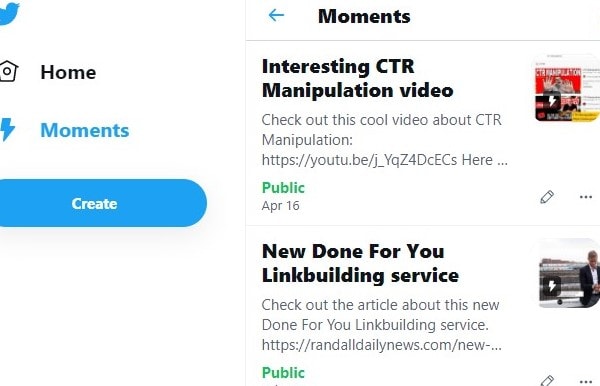Select the Moments menu label
This screenshot has width=600, height=386.
point(85,130)
